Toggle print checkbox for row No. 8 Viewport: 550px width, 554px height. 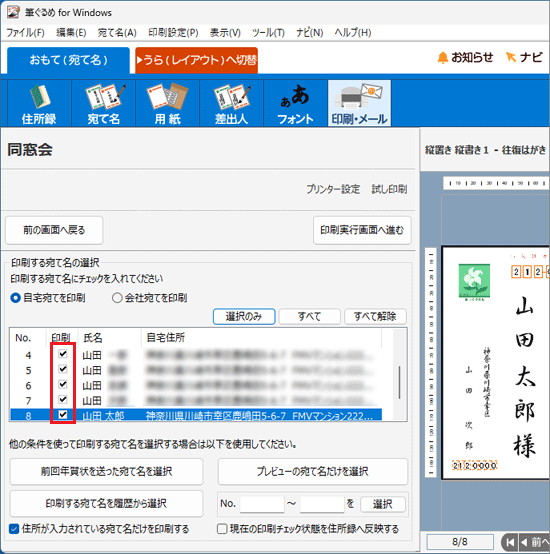(63, 414)
